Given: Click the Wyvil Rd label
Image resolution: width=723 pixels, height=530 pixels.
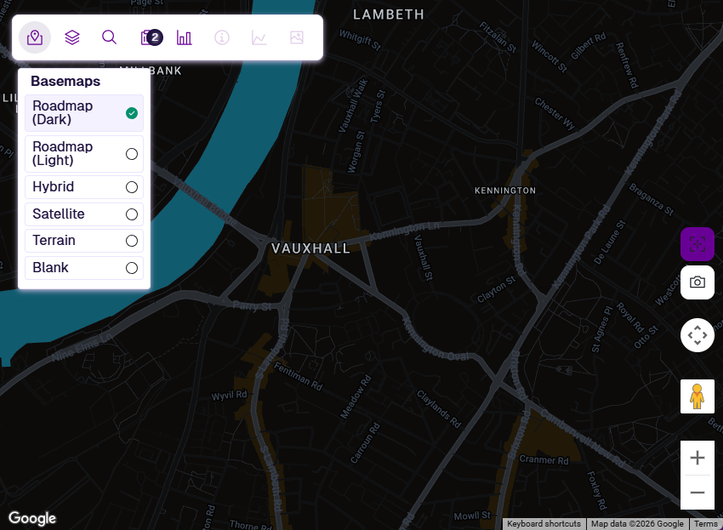Looking at the screenshot, I should click(x=229, y=395).
